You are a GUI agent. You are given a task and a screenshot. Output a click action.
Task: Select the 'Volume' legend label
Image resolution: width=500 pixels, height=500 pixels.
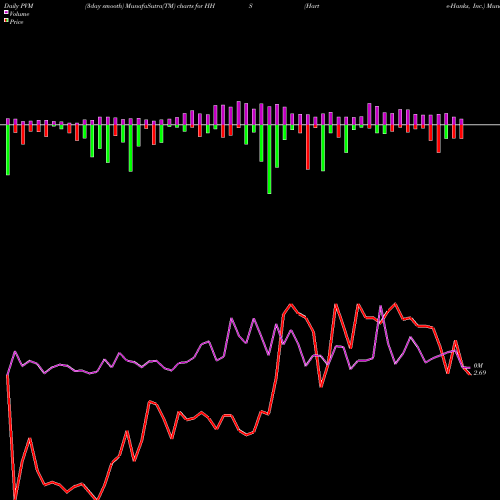19,14
